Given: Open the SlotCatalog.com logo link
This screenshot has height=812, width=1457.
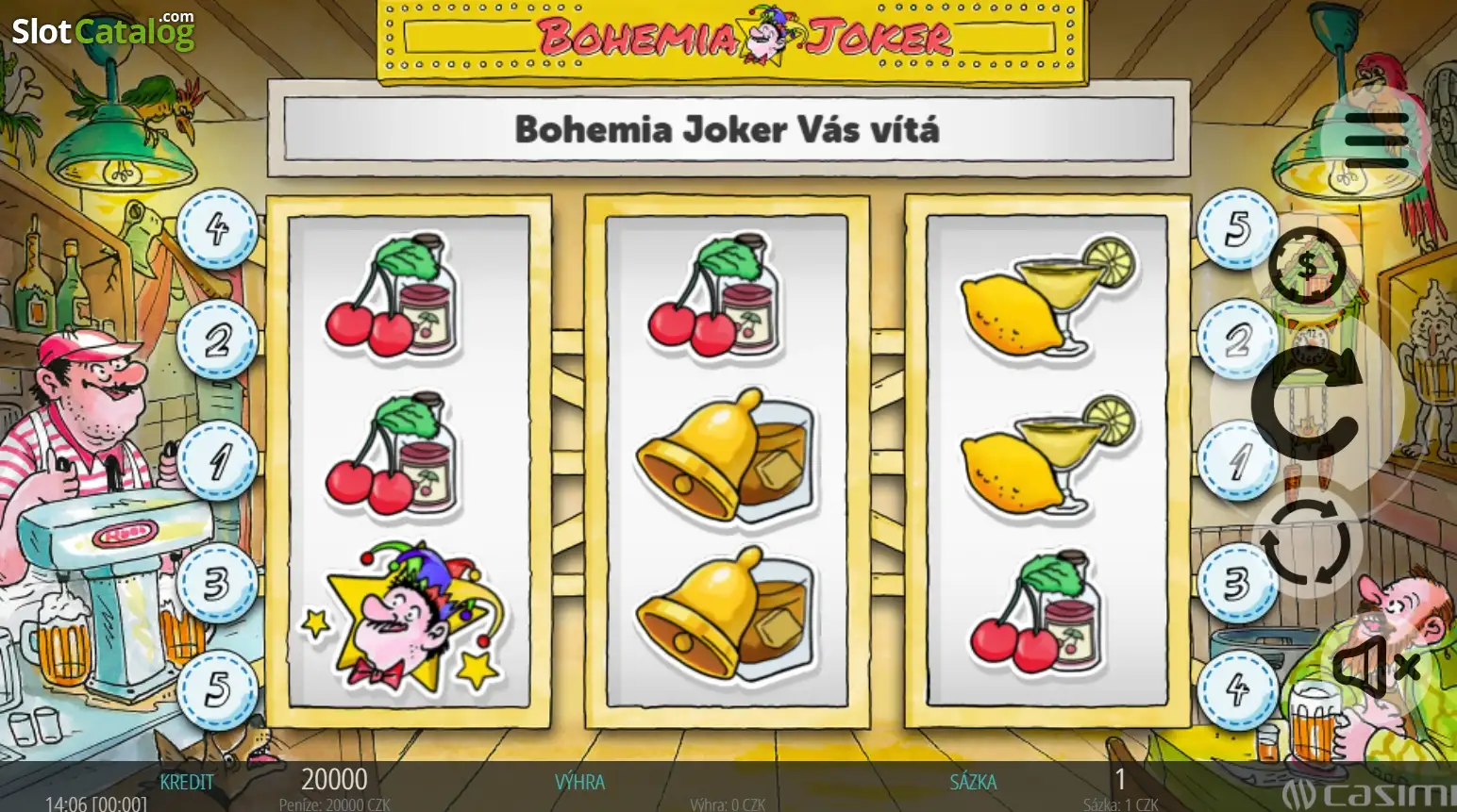Looking at the screenshot, I should pyautogui.click(x=103, y=30).
